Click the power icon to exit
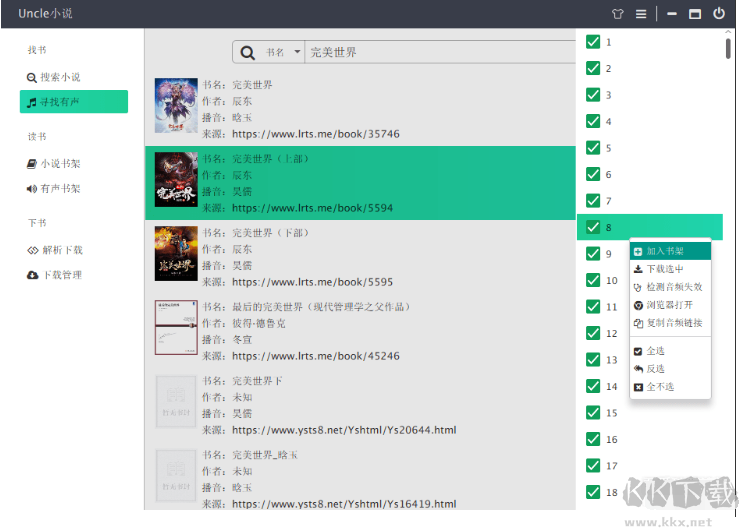 click(x=719, y=14)
